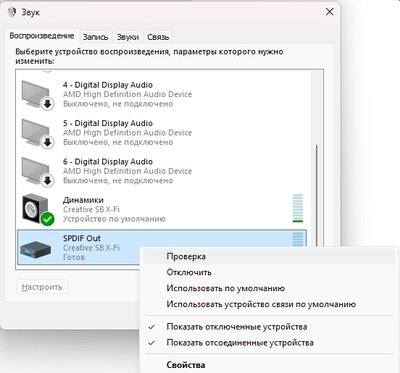The width and height of the screenshot is (400, 373).
Task: Click the Устройство по умолчанию status text
Action: (114, 219)
